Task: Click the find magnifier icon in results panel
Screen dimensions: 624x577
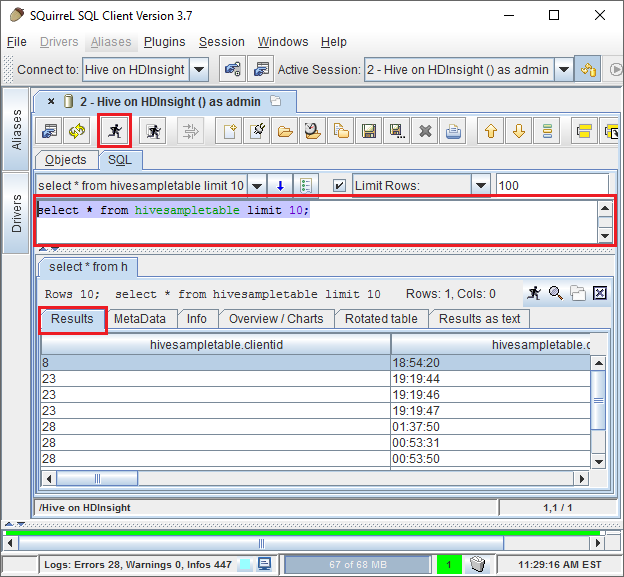Action: 556,293
